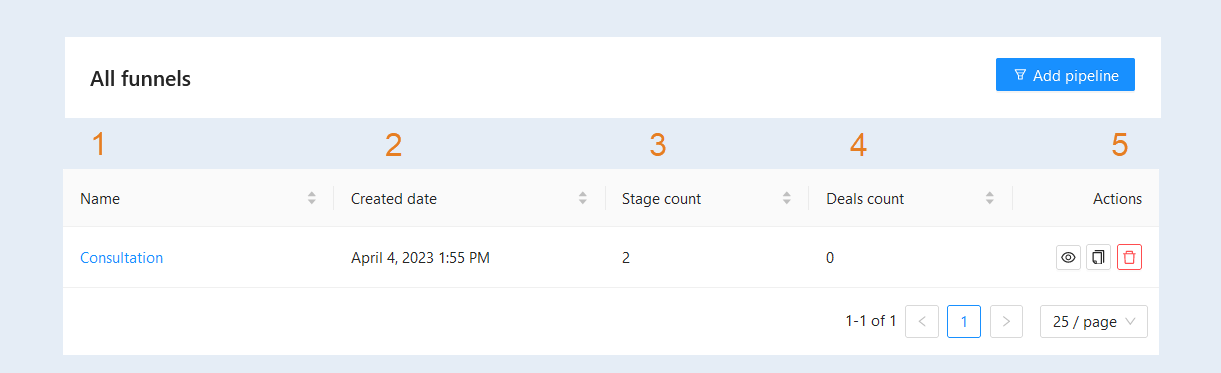Duplicate the Consultation funnel with copy icon

(x=1098, y=257)
